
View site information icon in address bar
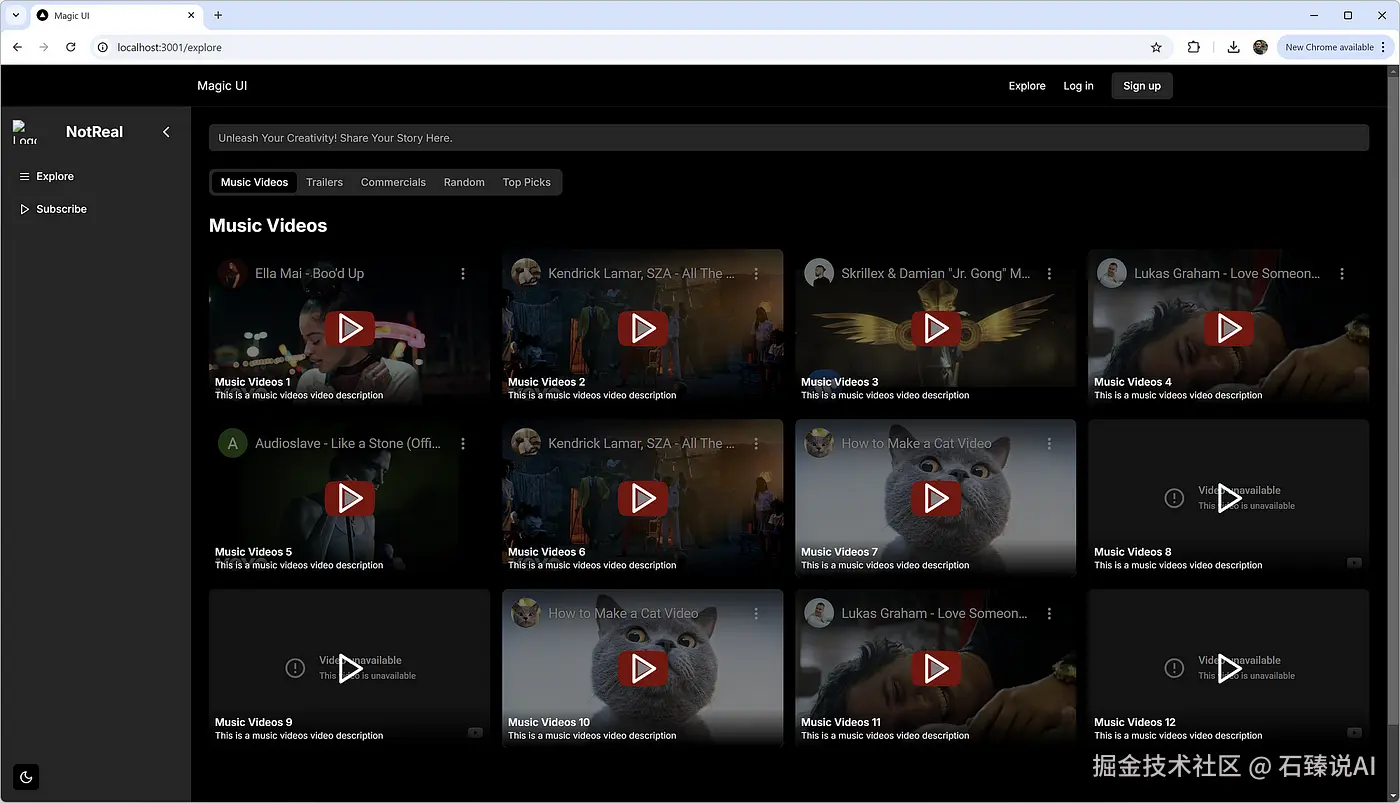[102, 47]
